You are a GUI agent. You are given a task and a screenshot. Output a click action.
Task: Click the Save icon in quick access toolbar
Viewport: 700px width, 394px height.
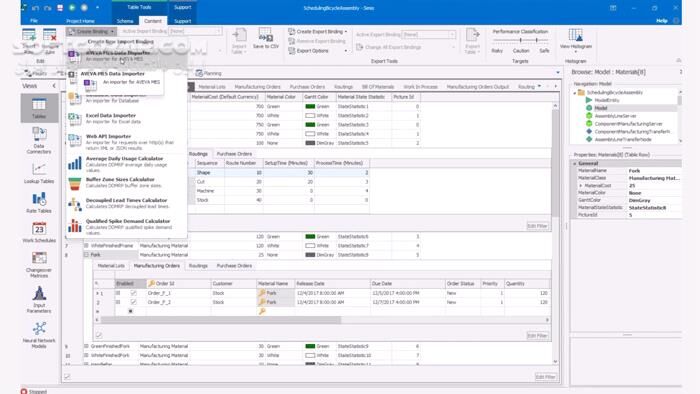click(x=60, y=8)
